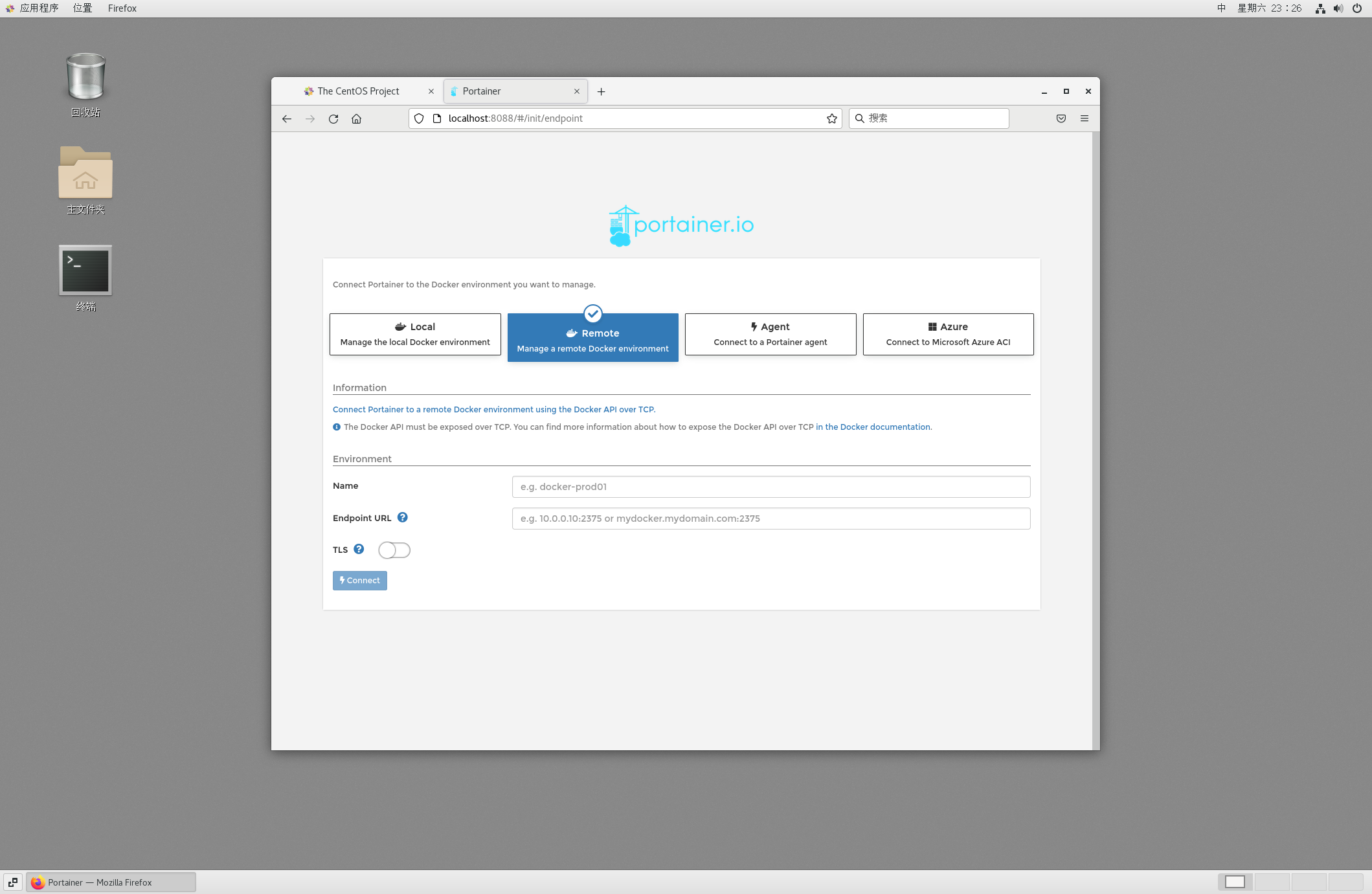Enable TLS for the remote connection
Viewport: 1372px width, 894px height.
tap(394, 549)
